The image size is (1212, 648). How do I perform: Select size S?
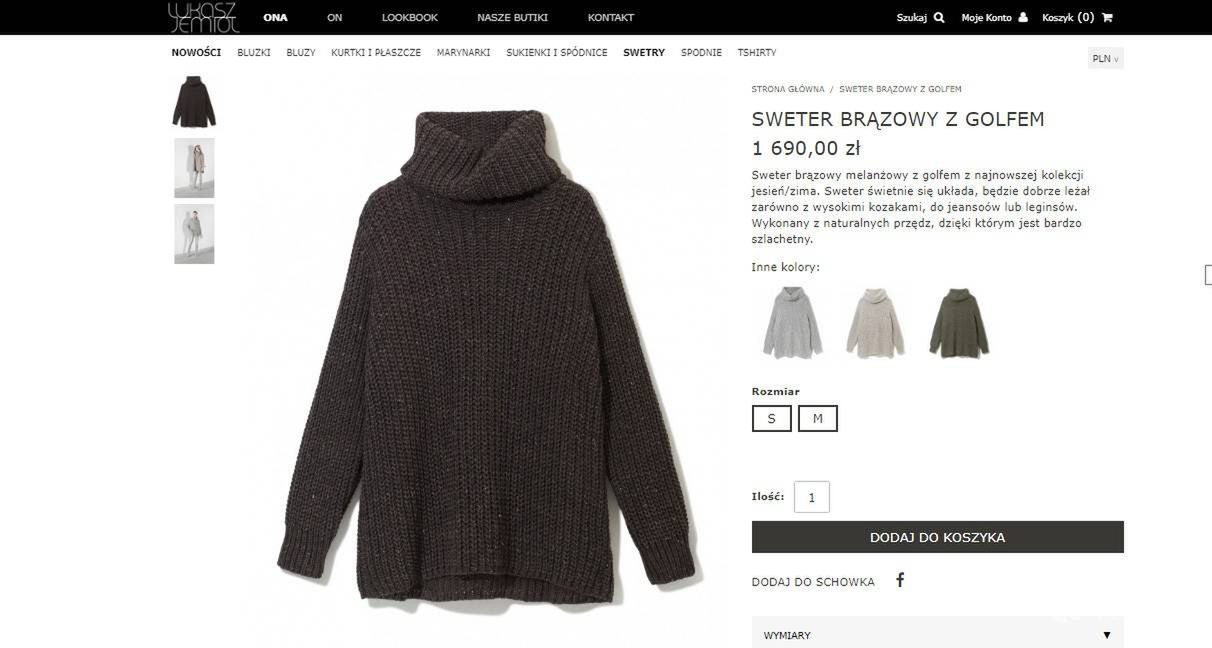pyautogui.click(x=772, y=418)
